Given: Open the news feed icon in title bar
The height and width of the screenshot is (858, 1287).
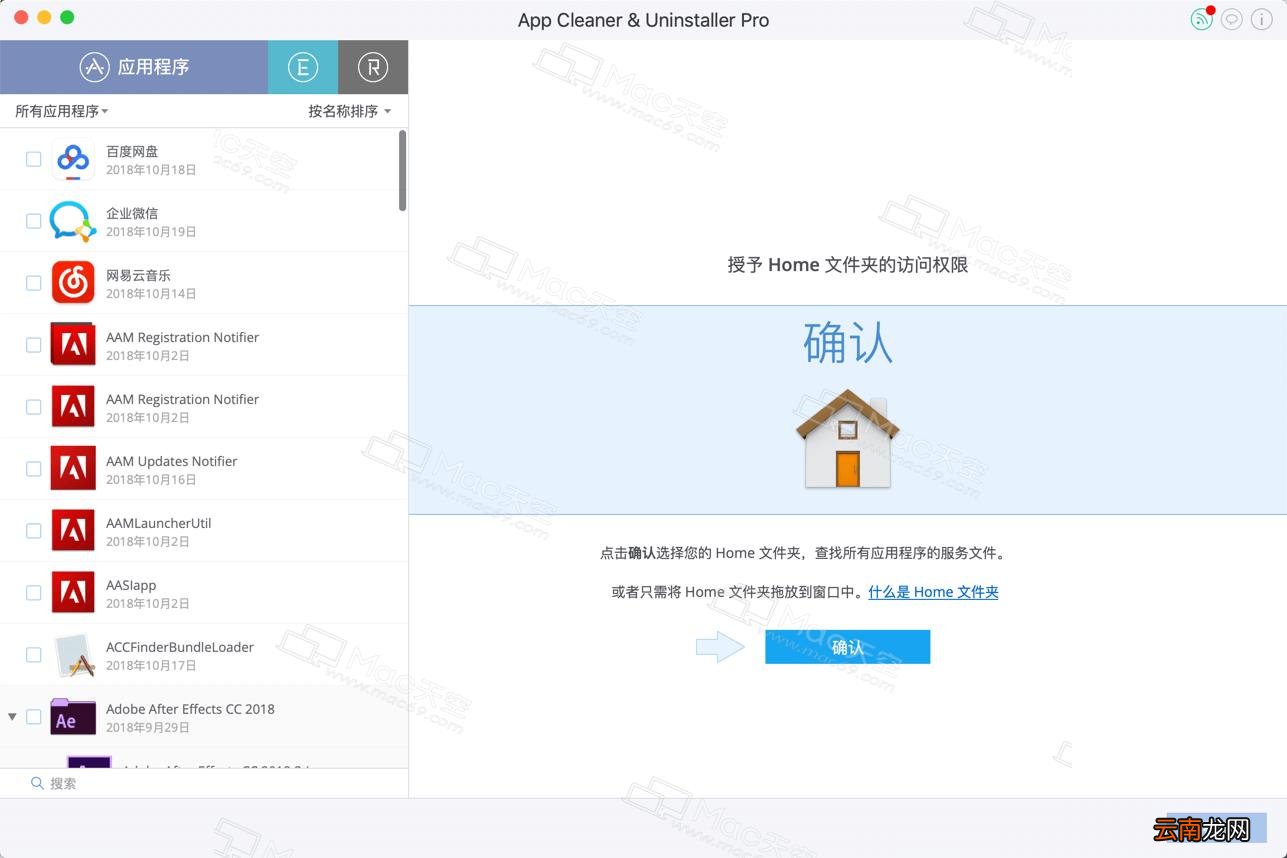Looking at the screenshot, I should click(1201, 19).
